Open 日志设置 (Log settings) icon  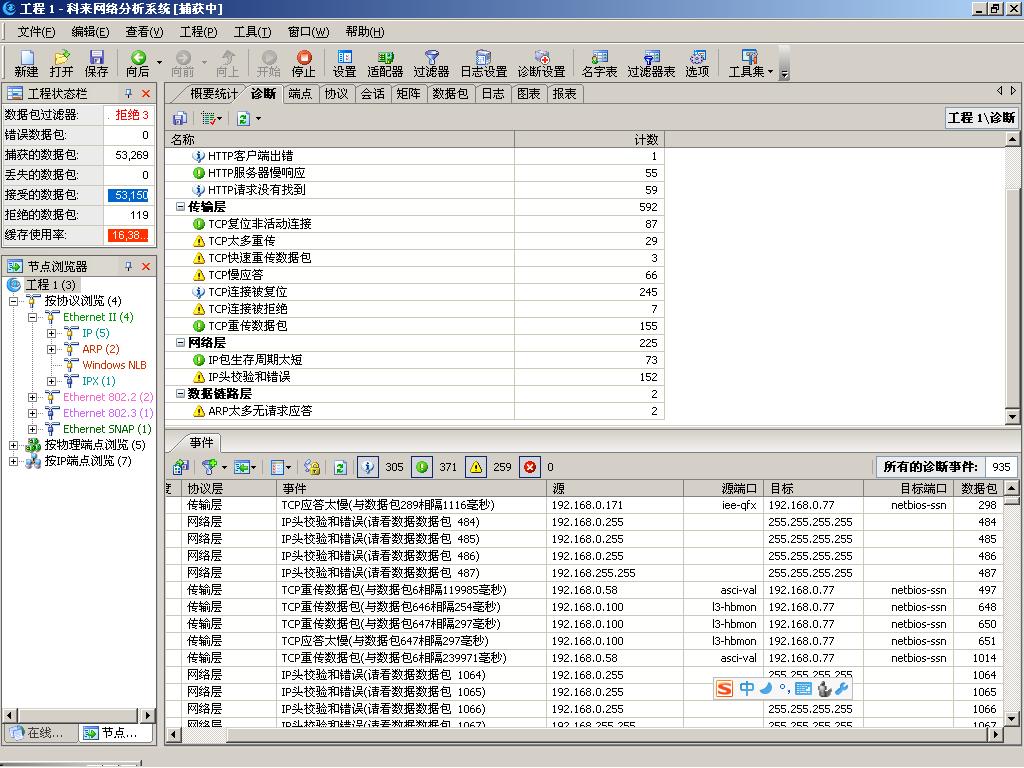pyautogui.click(x=483, y=63)
